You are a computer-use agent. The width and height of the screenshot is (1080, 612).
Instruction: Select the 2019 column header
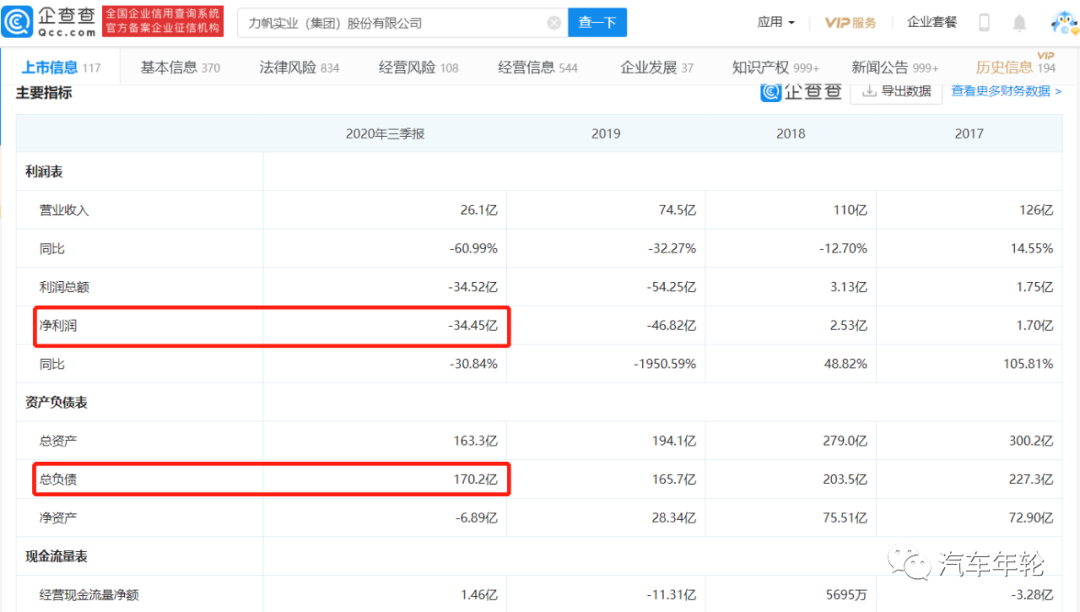(606, 134)
